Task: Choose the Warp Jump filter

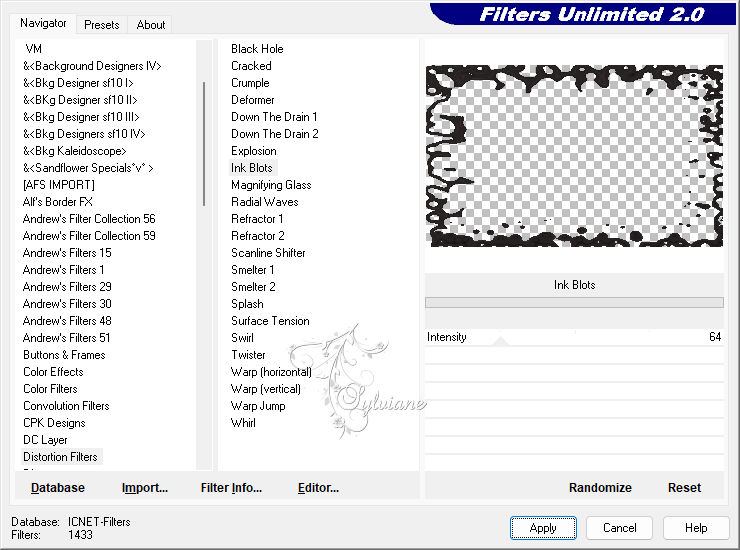Action: tap(258, 406)
